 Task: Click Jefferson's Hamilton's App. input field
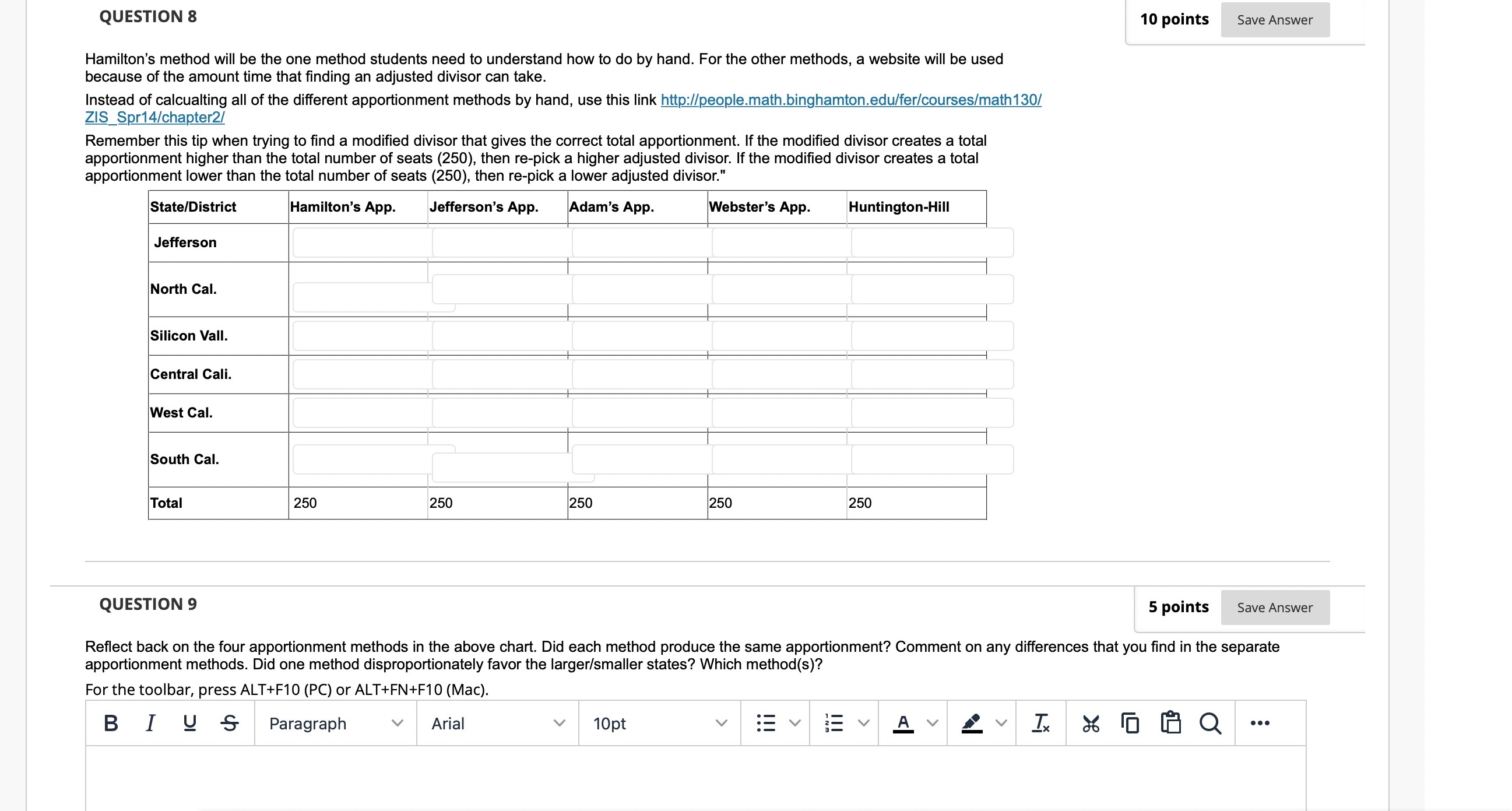tap(358, 242)
